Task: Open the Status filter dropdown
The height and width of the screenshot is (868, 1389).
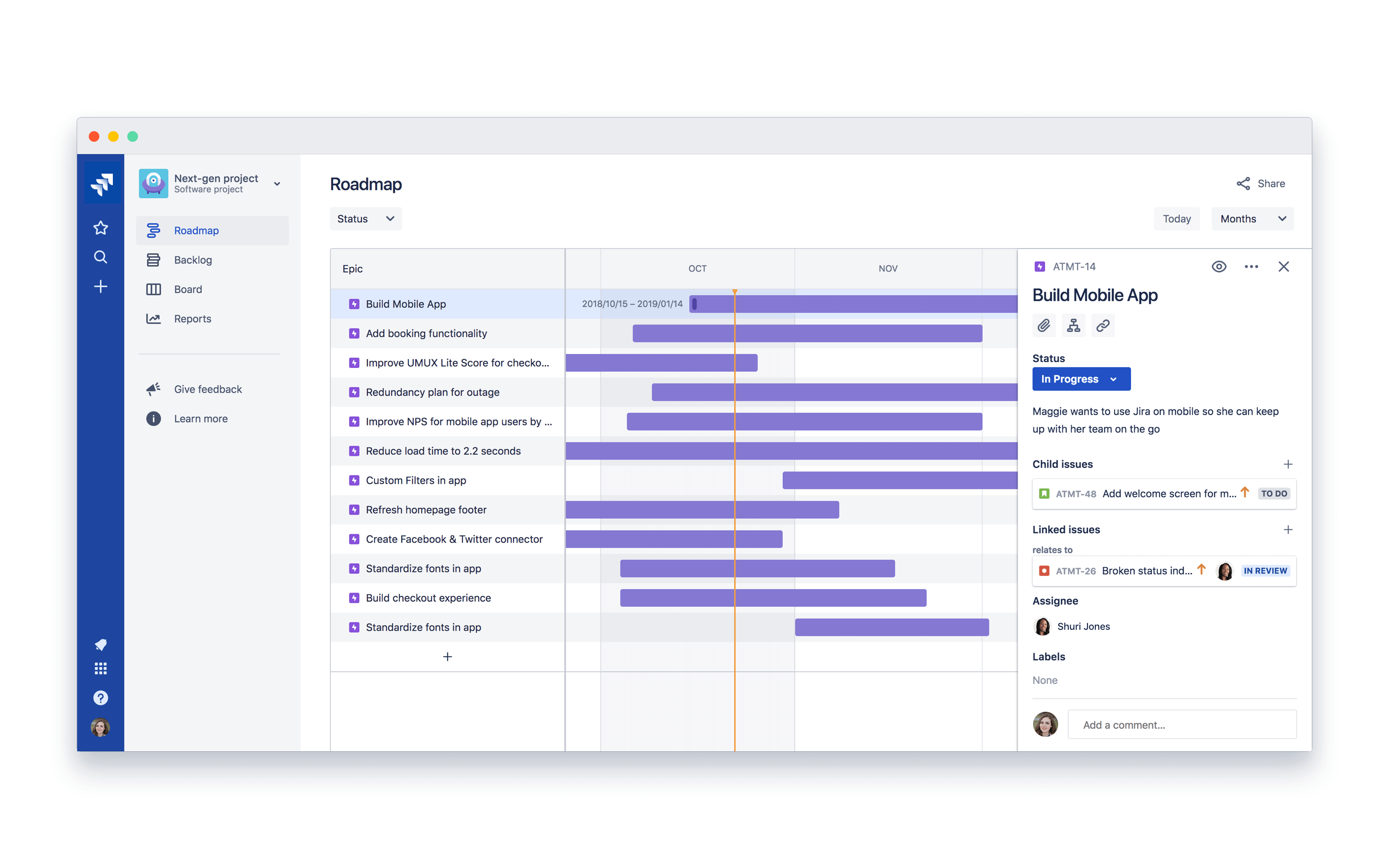Action: click(x=364, y=218)
